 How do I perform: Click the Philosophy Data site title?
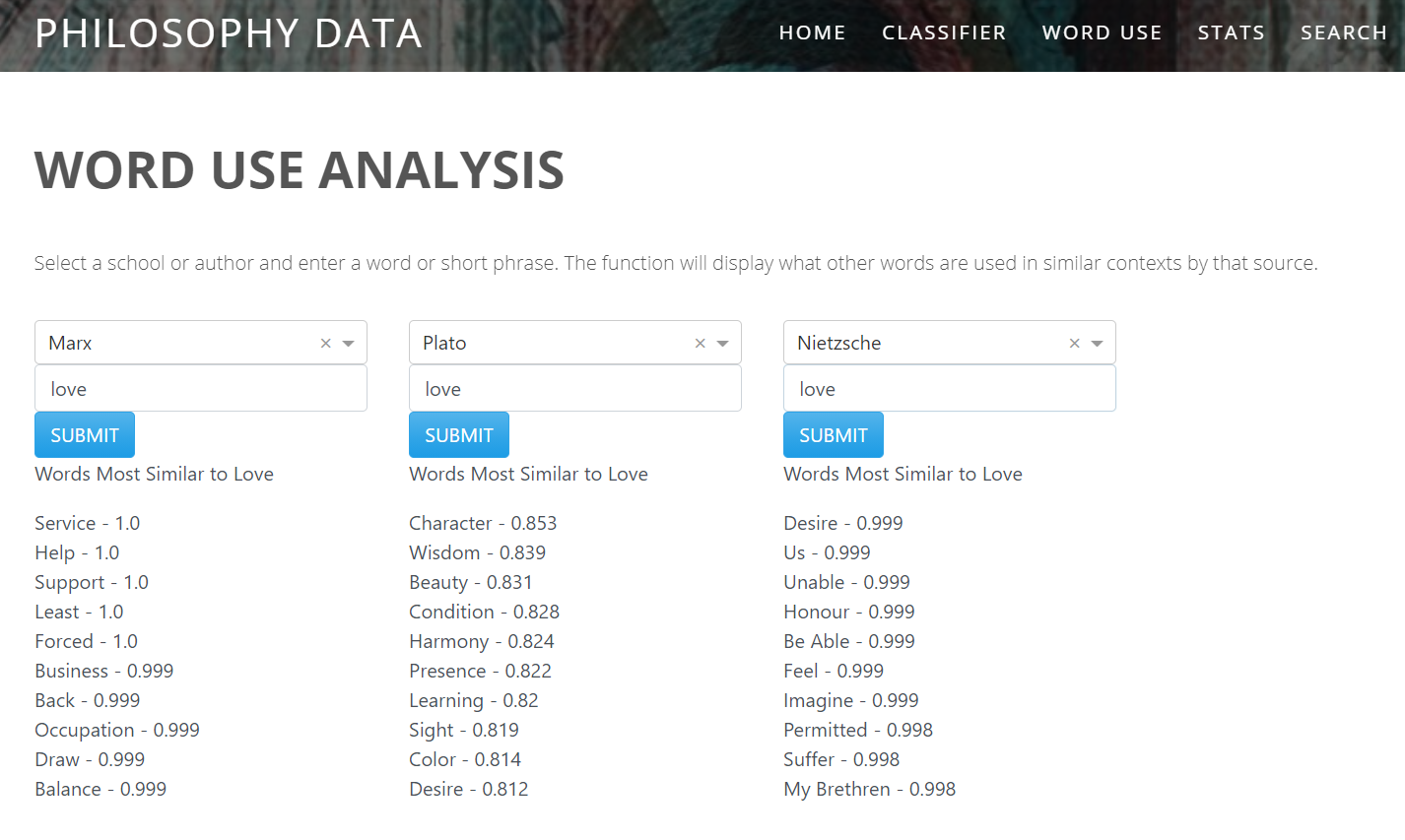229,33
